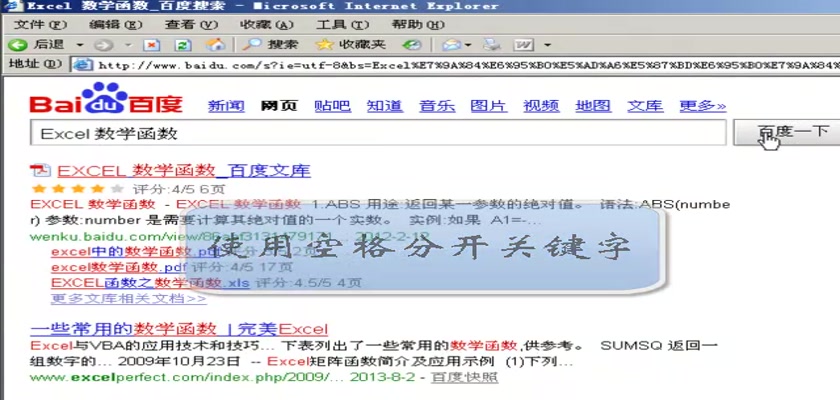
Task: Stop loading with the red X icon
Action: click(x=152, y=45)
